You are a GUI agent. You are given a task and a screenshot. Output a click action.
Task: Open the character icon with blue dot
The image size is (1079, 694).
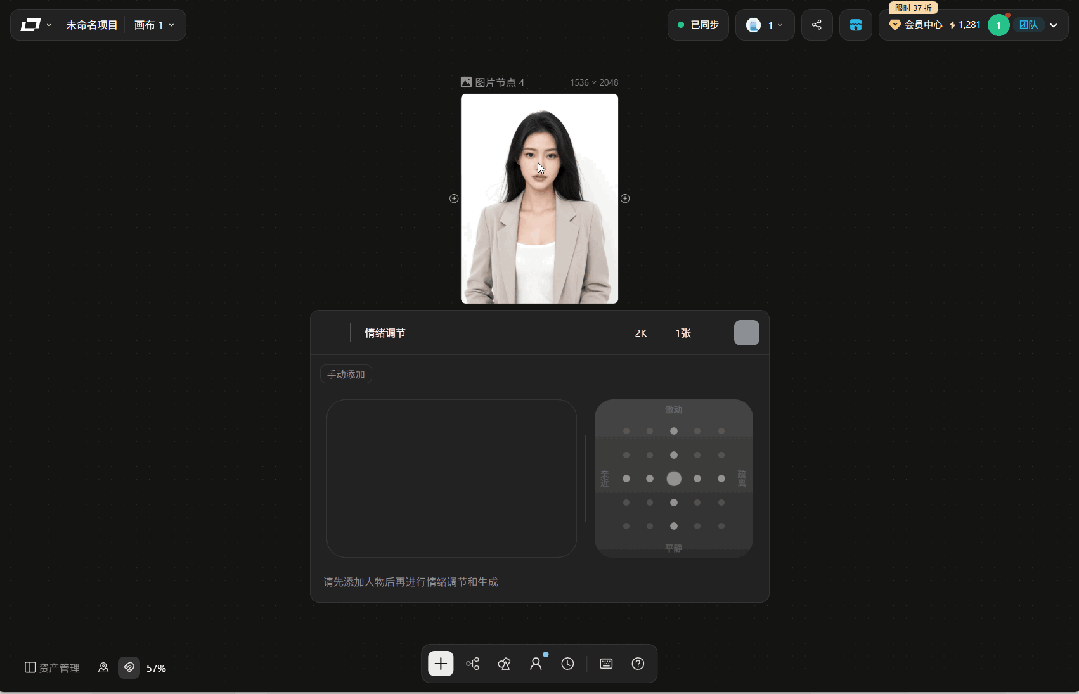click(536, 664)
